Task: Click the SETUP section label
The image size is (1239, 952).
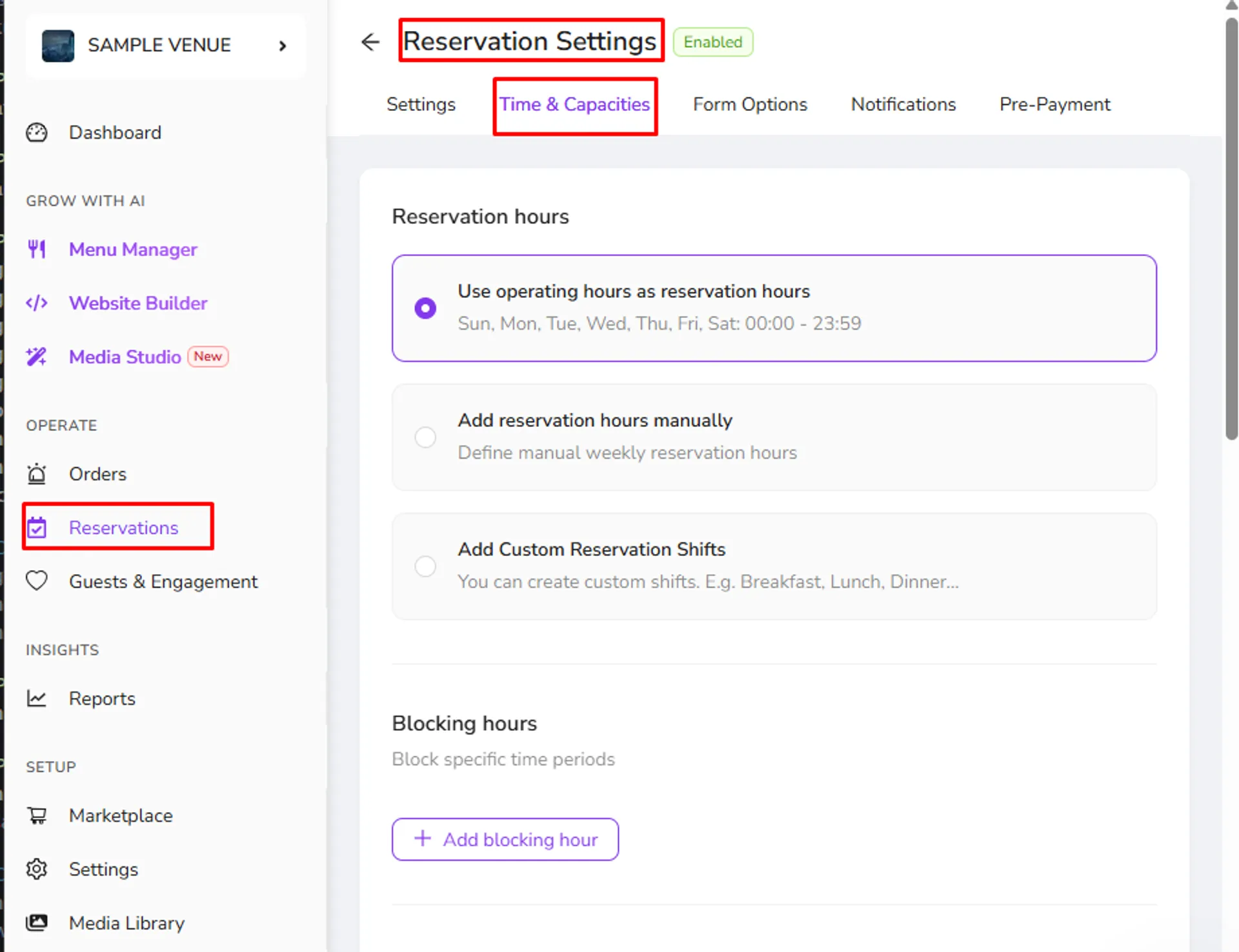Action: coord(51,767)
